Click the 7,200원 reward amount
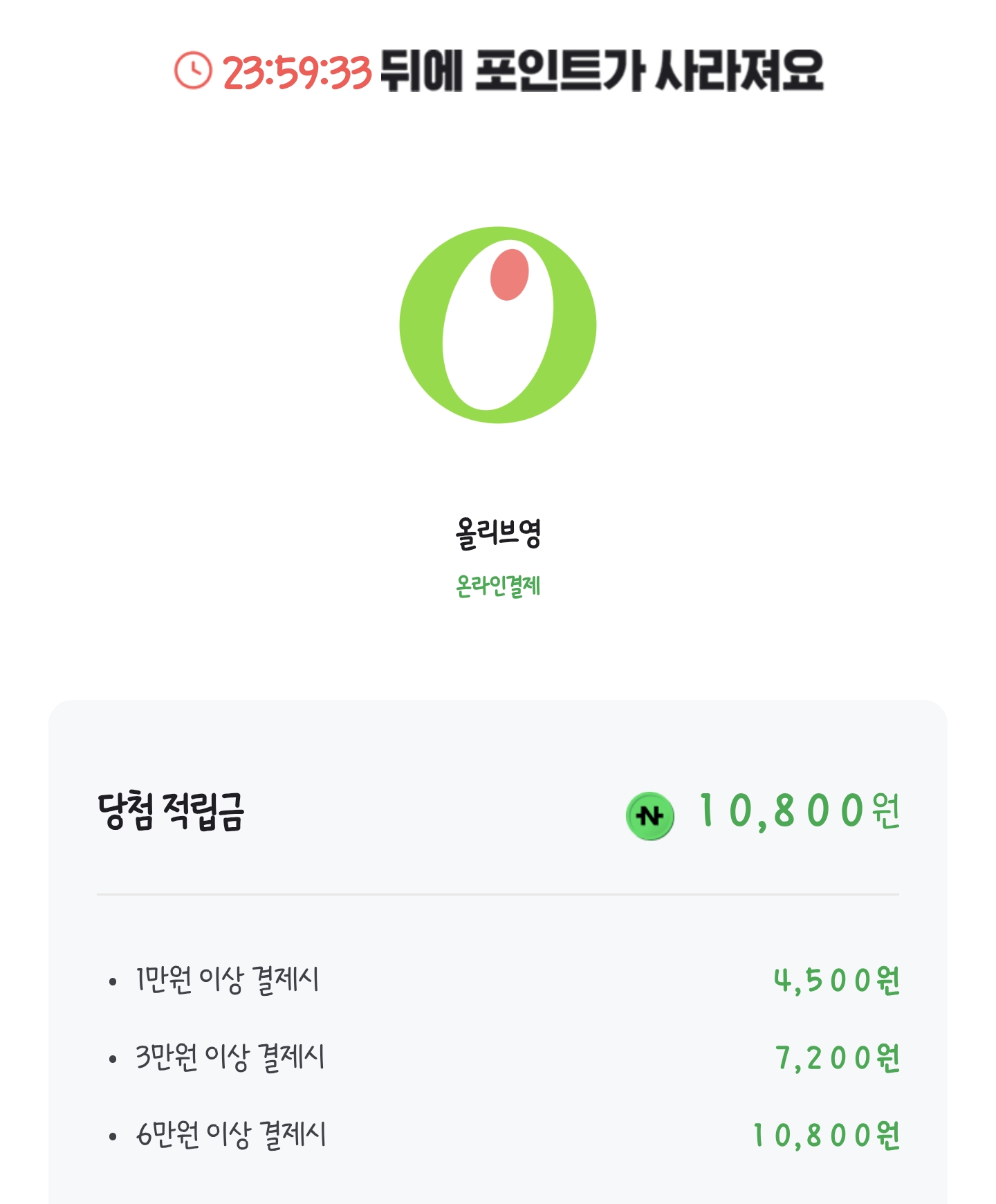 (838, 1057)
